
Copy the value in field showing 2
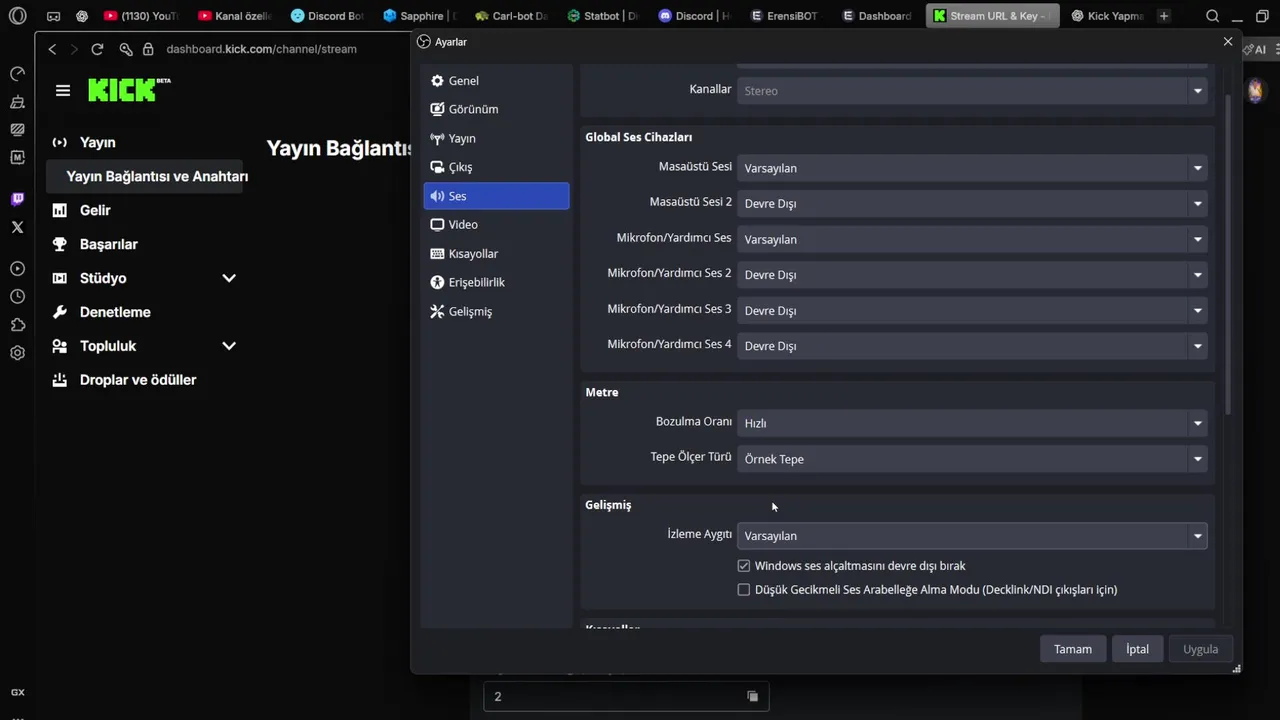[x=752, y=696]
